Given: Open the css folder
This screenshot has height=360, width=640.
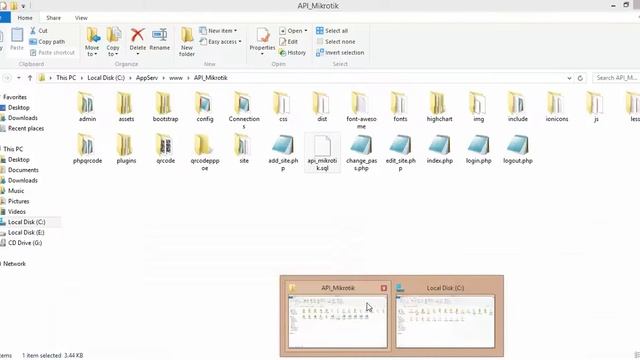Looking at the screenshot, I should 283,107.
